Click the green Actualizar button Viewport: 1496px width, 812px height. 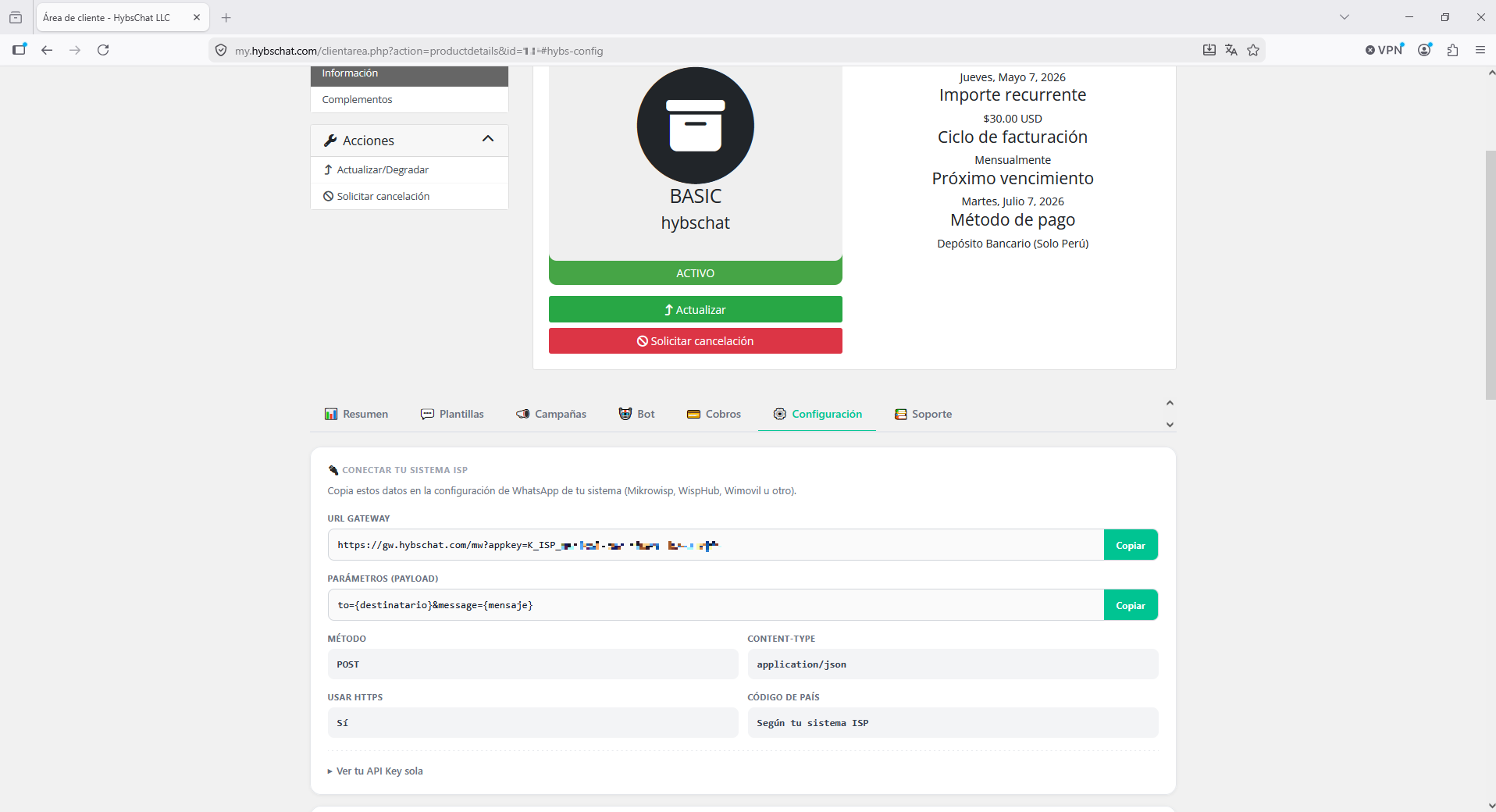tap(695, 309)
